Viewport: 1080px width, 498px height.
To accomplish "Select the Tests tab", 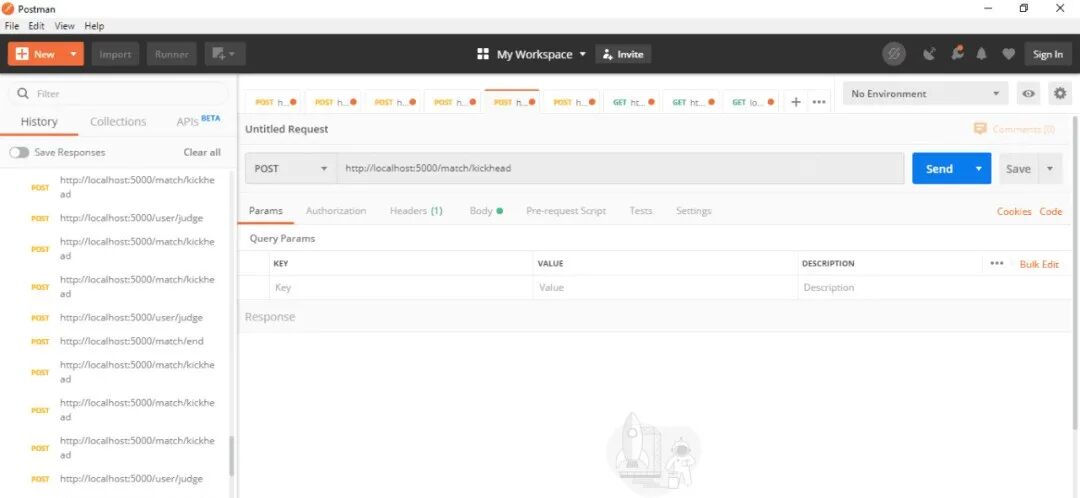I will (x=641, y=211).
